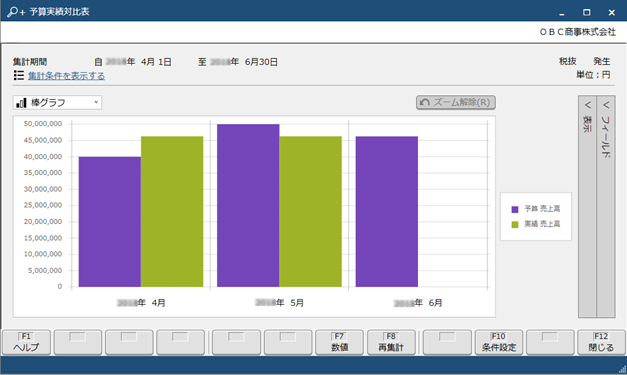Click the purple budget bar for 4月
This screenshot has height=375, width=627.
pyautogui.click(x=110, y=222)
